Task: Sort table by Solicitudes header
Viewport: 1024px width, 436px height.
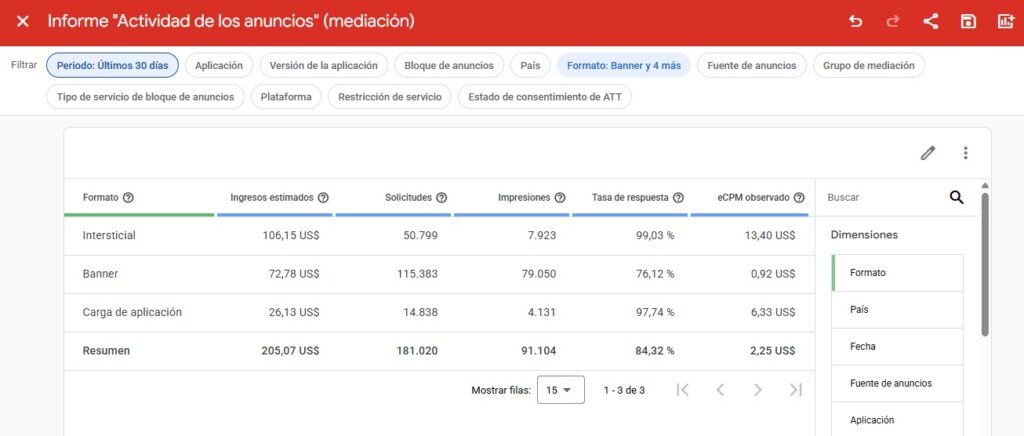Action: click(408, 198)
